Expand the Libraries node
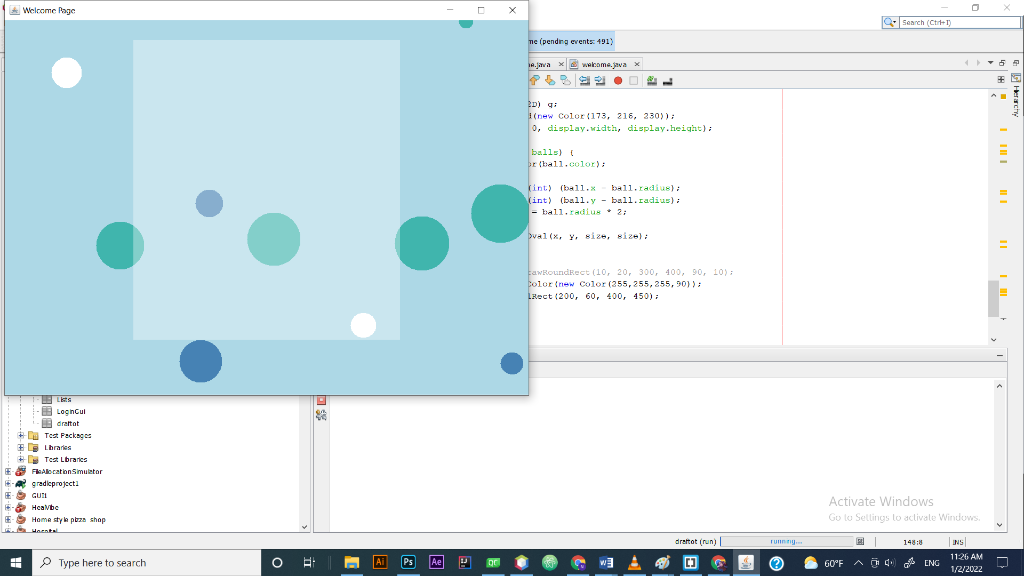This screenshot has width=1024, height=576. (x=22, y=446)
